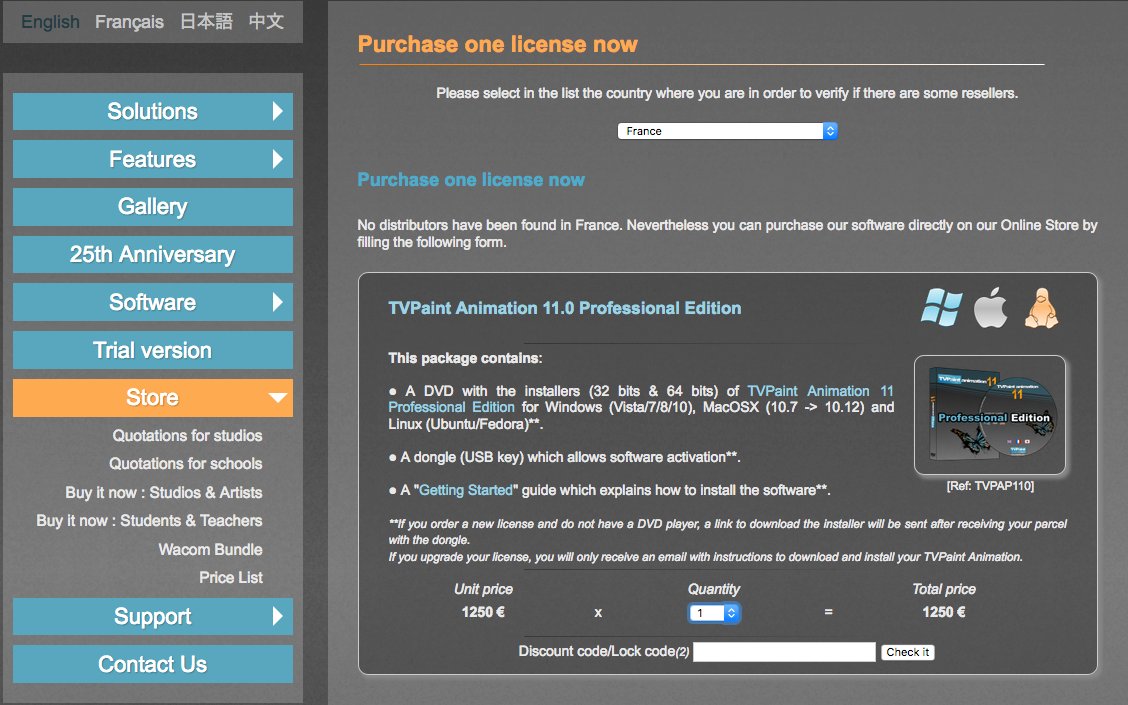Click the Apple platform logo icon
Screen dimensions: 1128x705
[x=991, y=307]
